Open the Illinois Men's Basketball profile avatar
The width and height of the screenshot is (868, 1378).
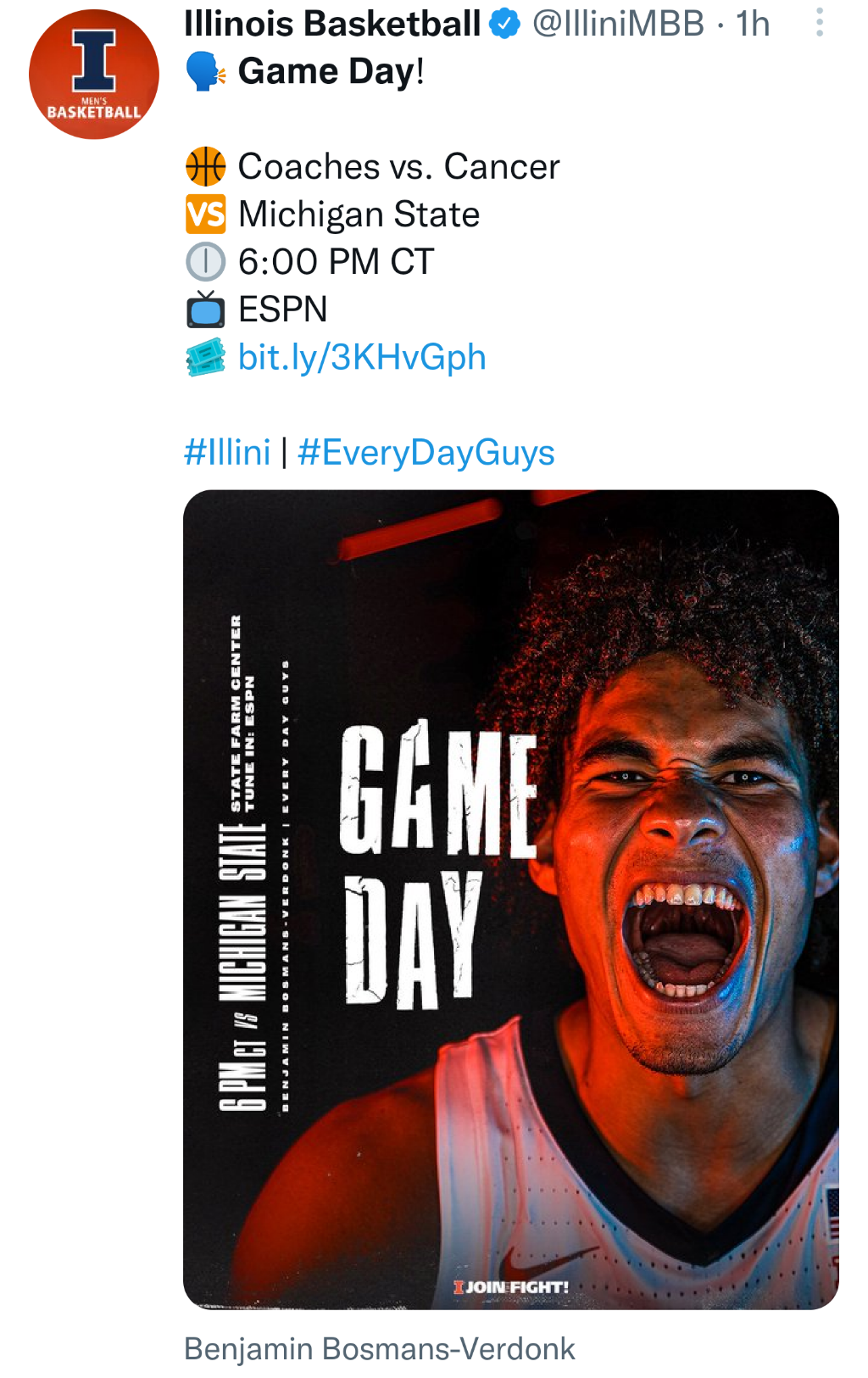94,75
